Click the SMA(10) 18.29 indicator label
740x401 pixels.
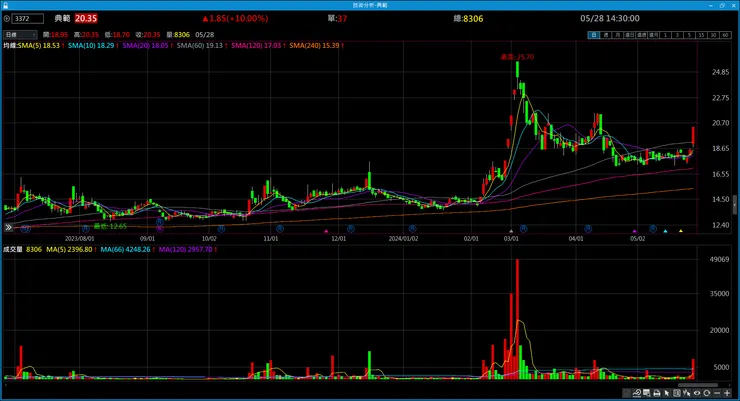pos(91,46)
